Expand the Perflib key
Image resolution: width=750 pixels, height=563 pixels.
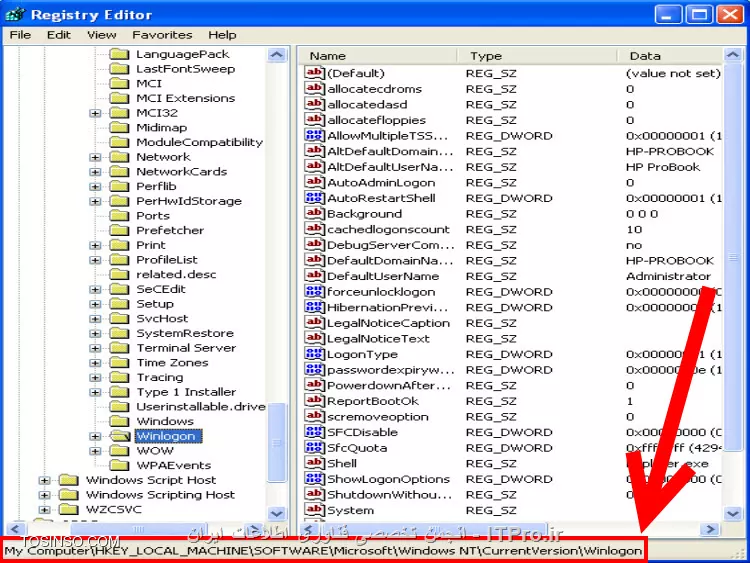pos(95,186)
